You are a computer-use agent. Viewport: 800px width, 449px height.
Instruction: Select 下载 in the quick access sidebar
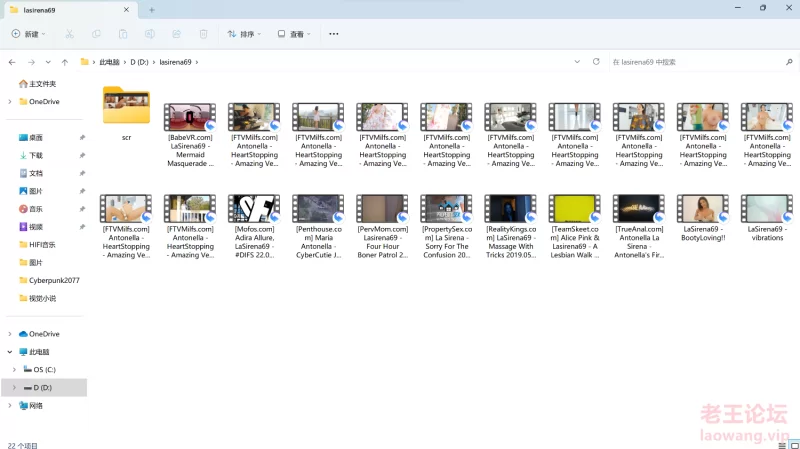click(x=36, y=156)
